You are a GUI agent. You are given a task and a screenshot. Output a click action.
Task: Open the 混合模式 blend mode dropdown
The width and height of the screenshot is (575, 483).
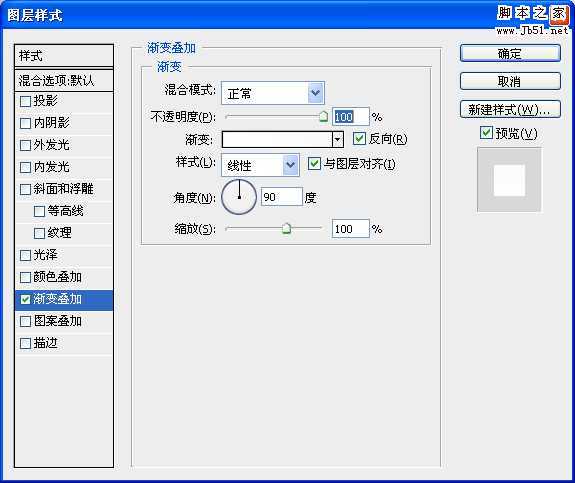point(273,93)
